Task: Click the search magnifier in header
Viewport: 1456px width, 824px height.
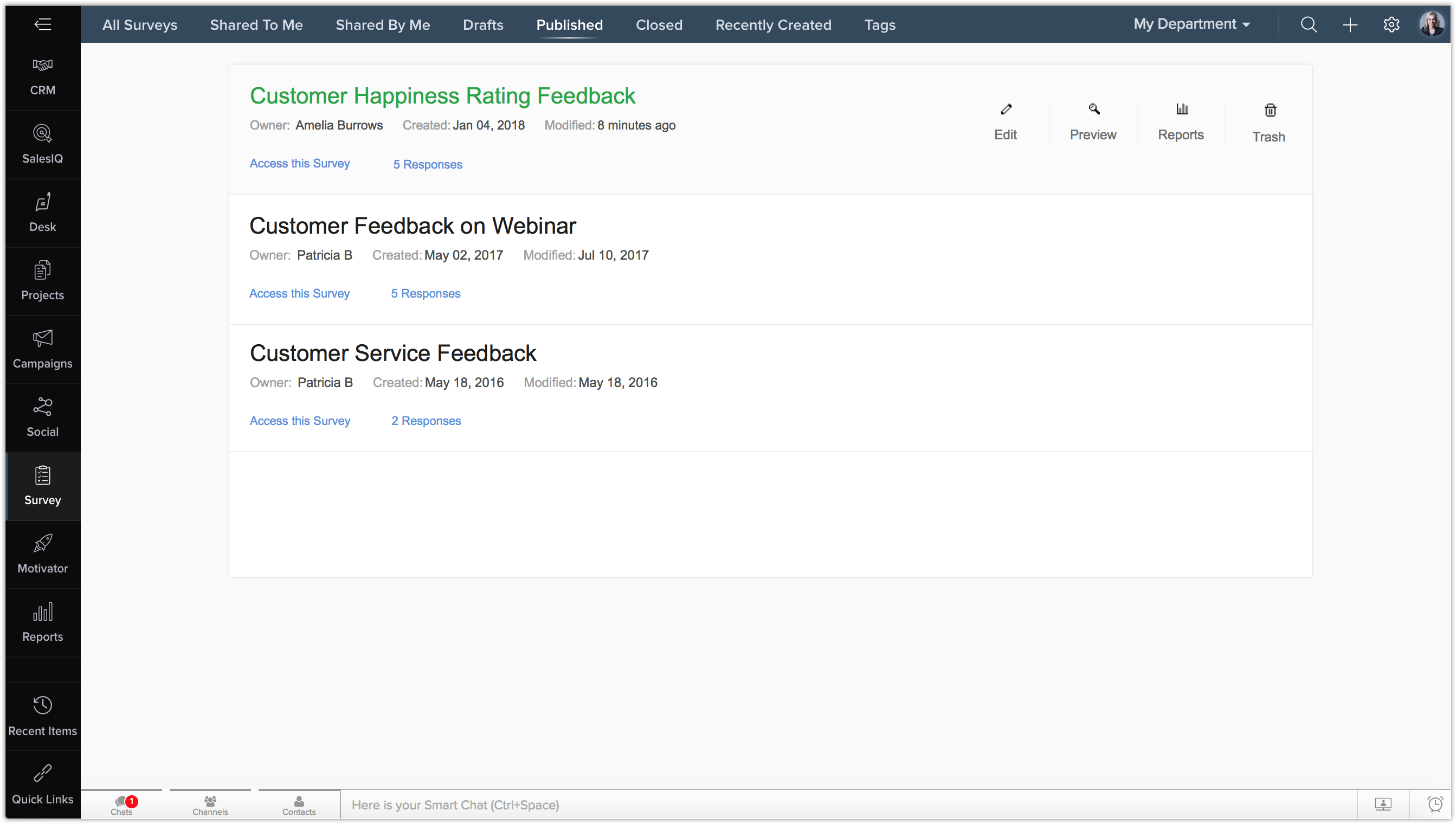Action: point(1309,24)
